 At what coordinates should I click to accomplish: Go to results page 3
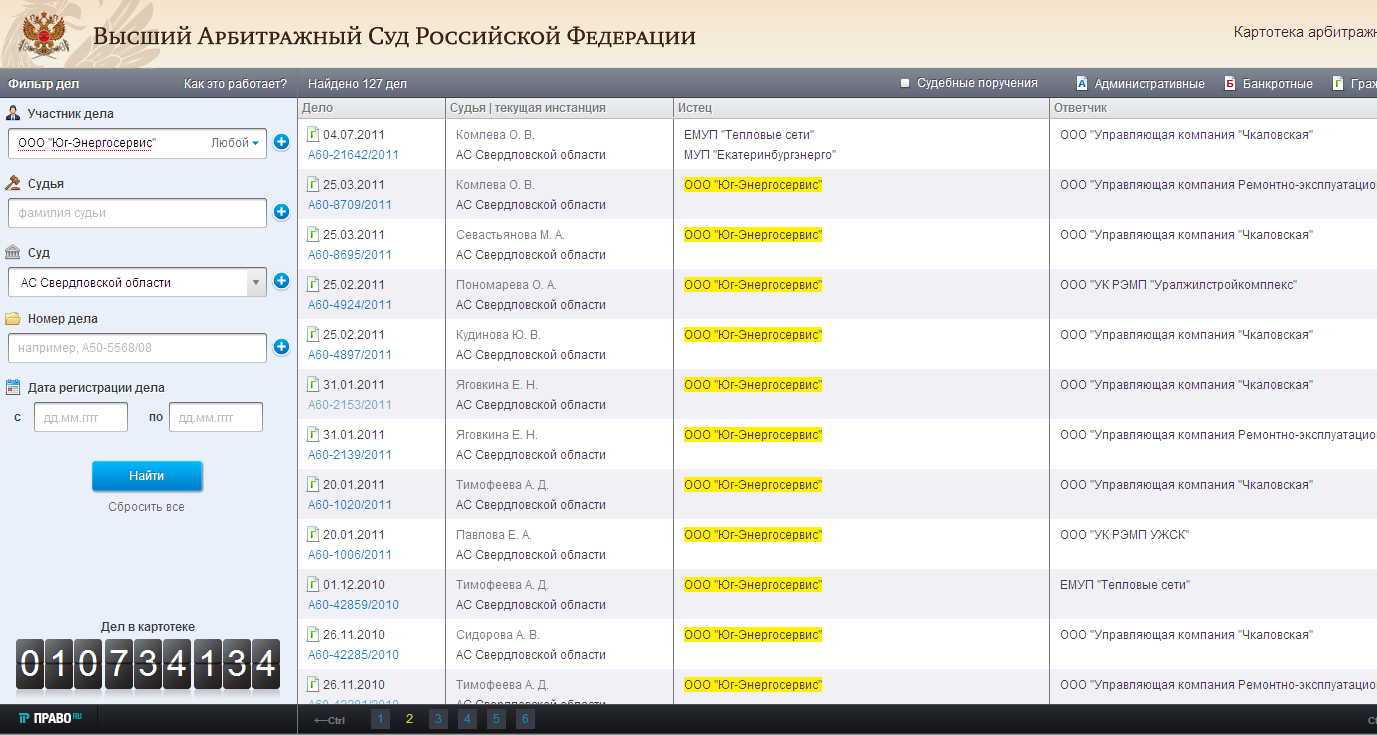point(438,719)
